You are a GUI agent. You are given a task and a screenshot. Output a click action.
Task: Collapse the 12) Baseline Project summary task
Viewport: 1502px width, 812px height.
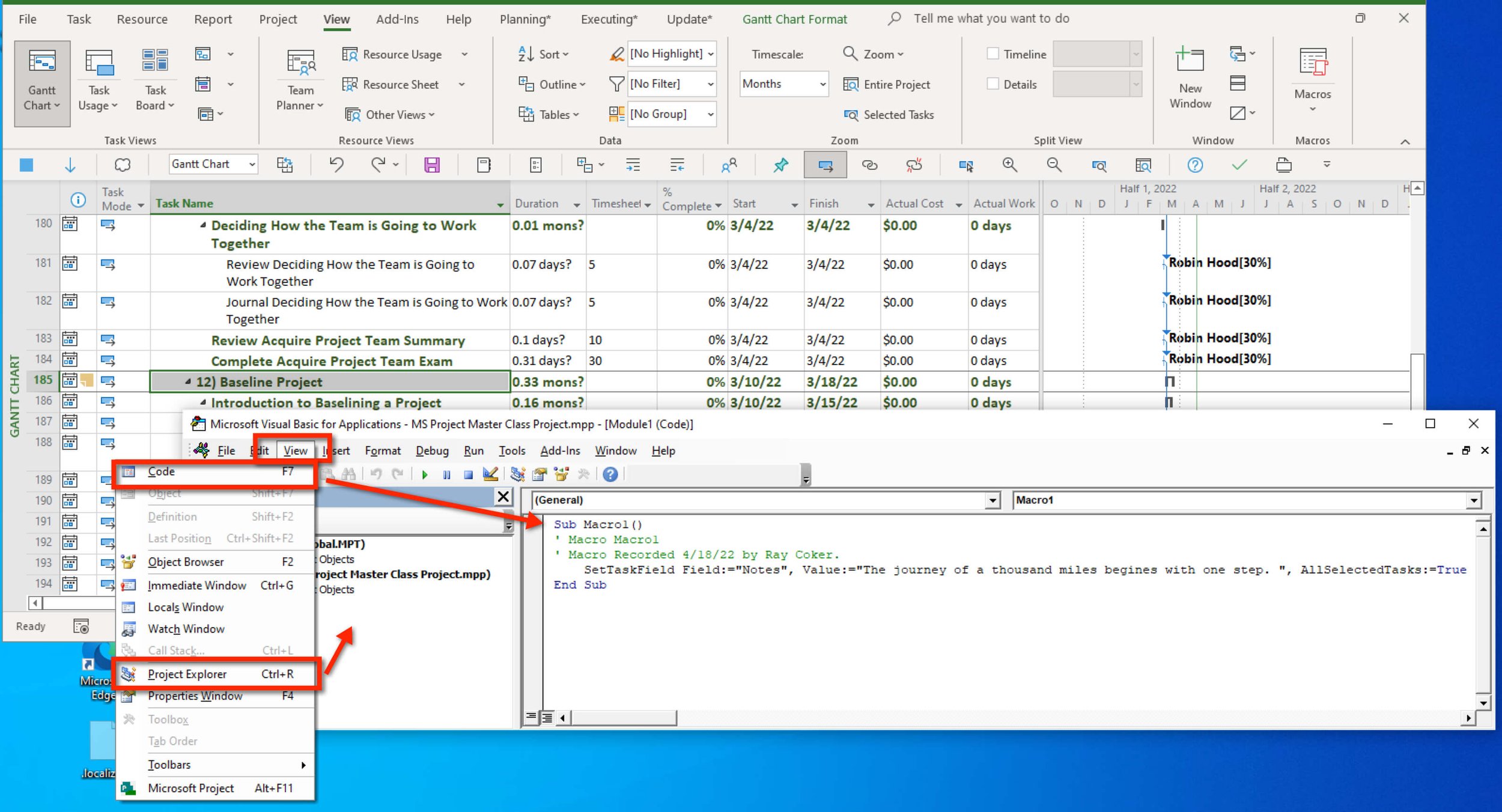188,381
